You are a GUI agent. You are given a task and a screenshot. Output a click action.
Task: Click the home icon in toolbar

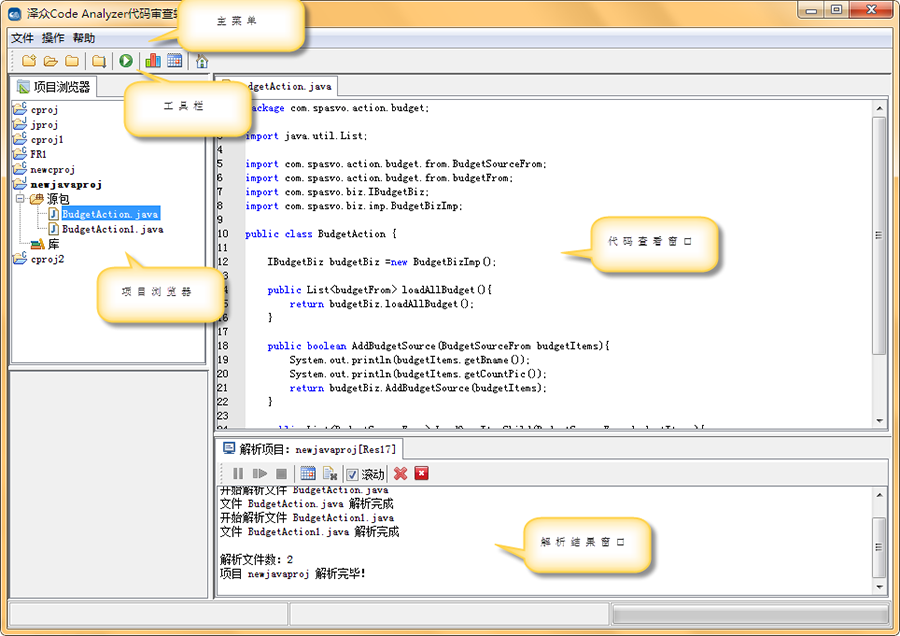click(202, 61)
